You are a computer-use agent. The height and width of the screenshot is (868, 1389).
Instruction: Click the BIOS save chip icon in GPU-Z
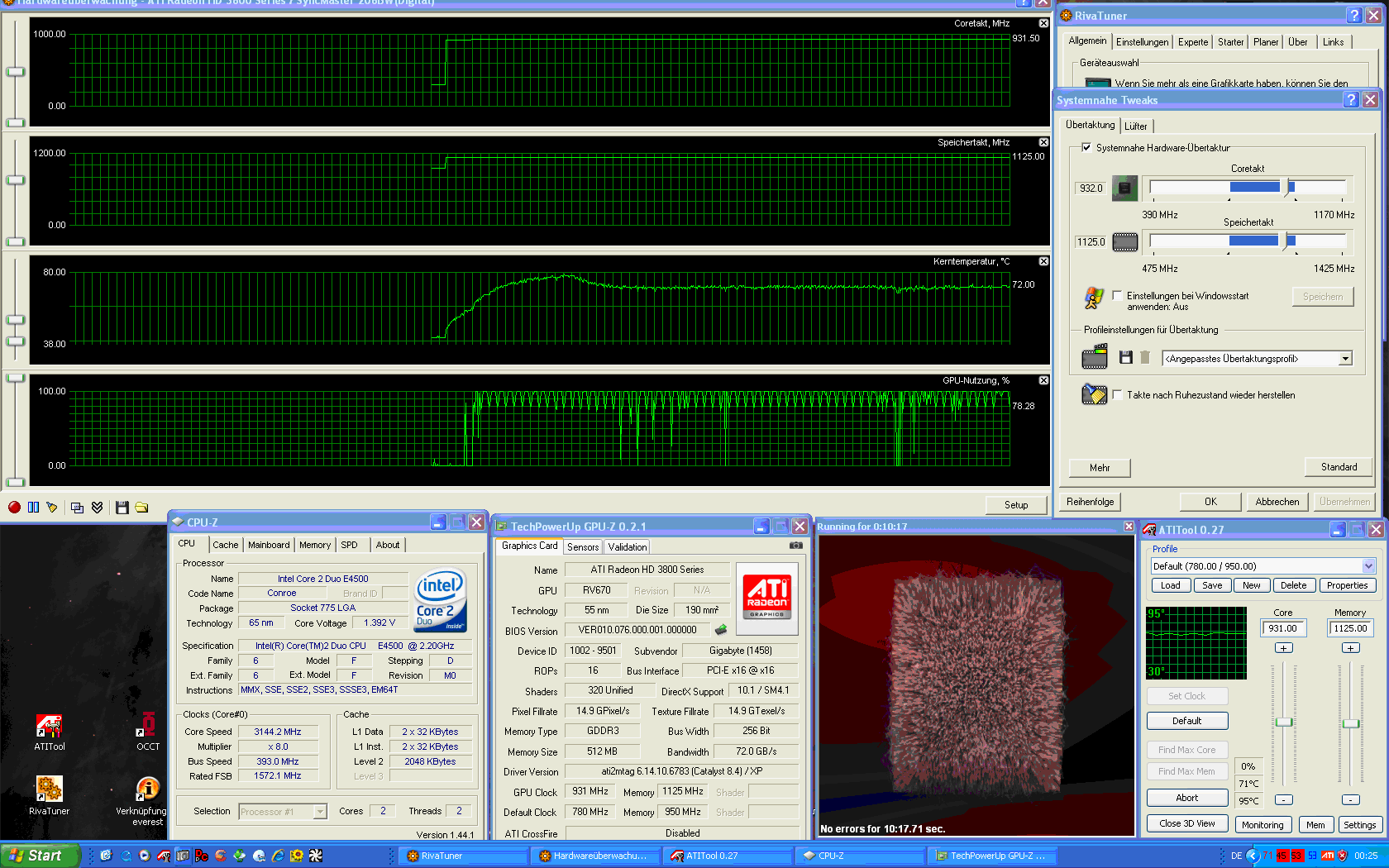721,630
